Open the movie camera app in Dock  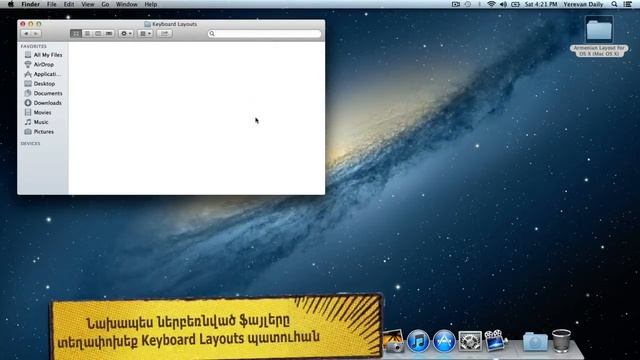[495, 340]
